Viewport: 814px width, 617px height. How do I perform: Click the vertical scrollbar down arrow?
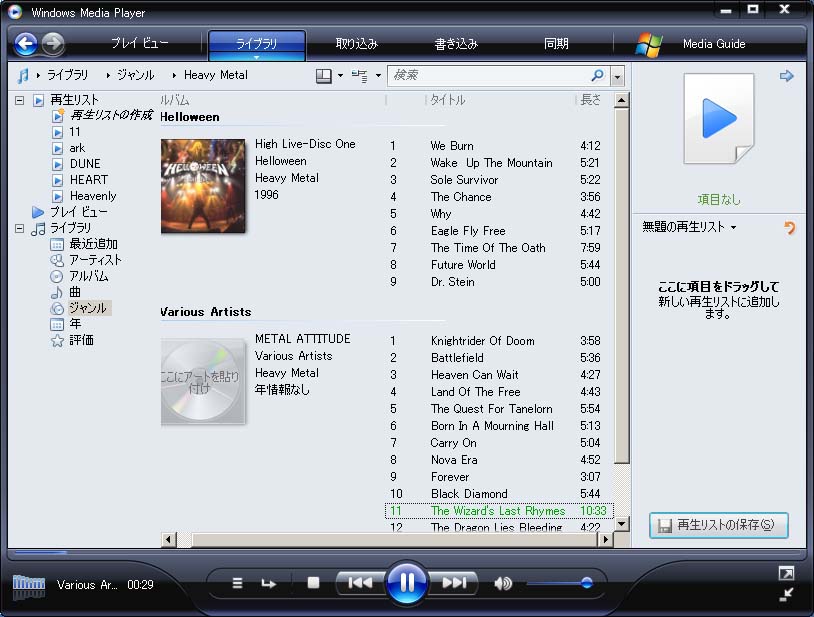click(x=621, y=524)
